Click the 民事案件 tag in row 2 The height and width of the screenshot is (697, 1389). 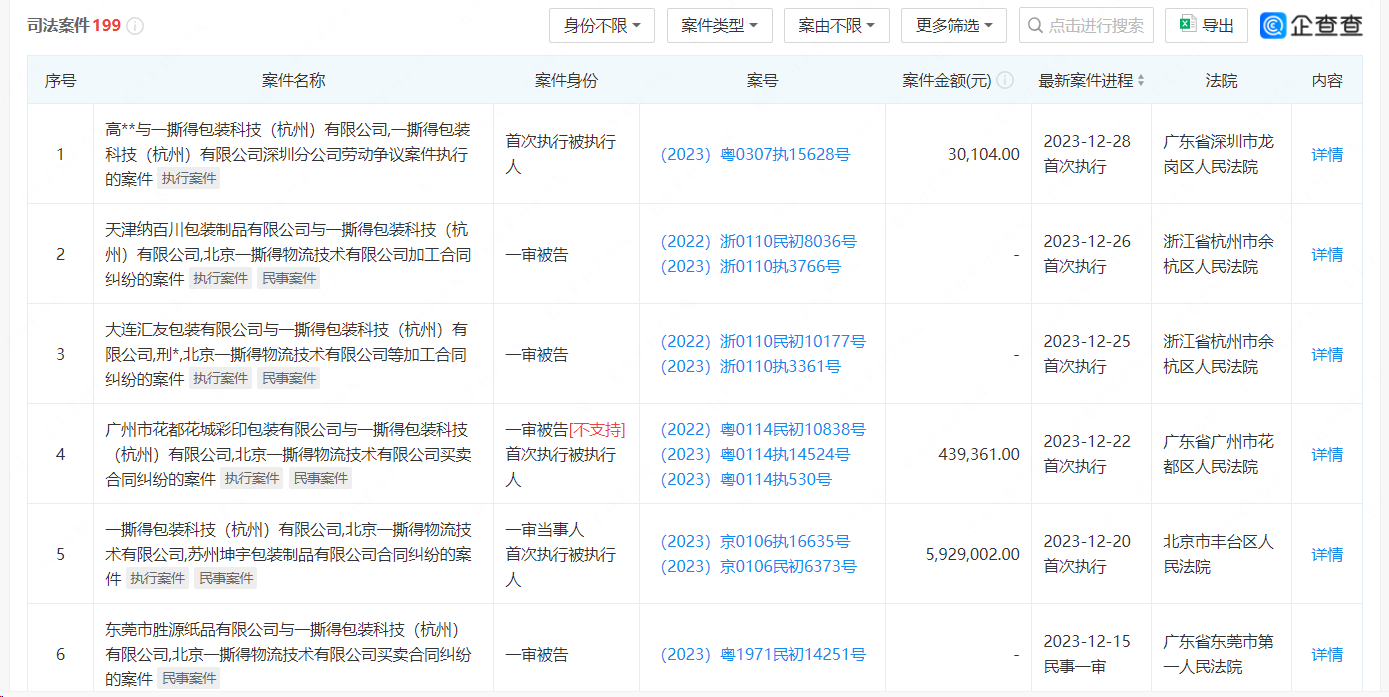[289, 279]
